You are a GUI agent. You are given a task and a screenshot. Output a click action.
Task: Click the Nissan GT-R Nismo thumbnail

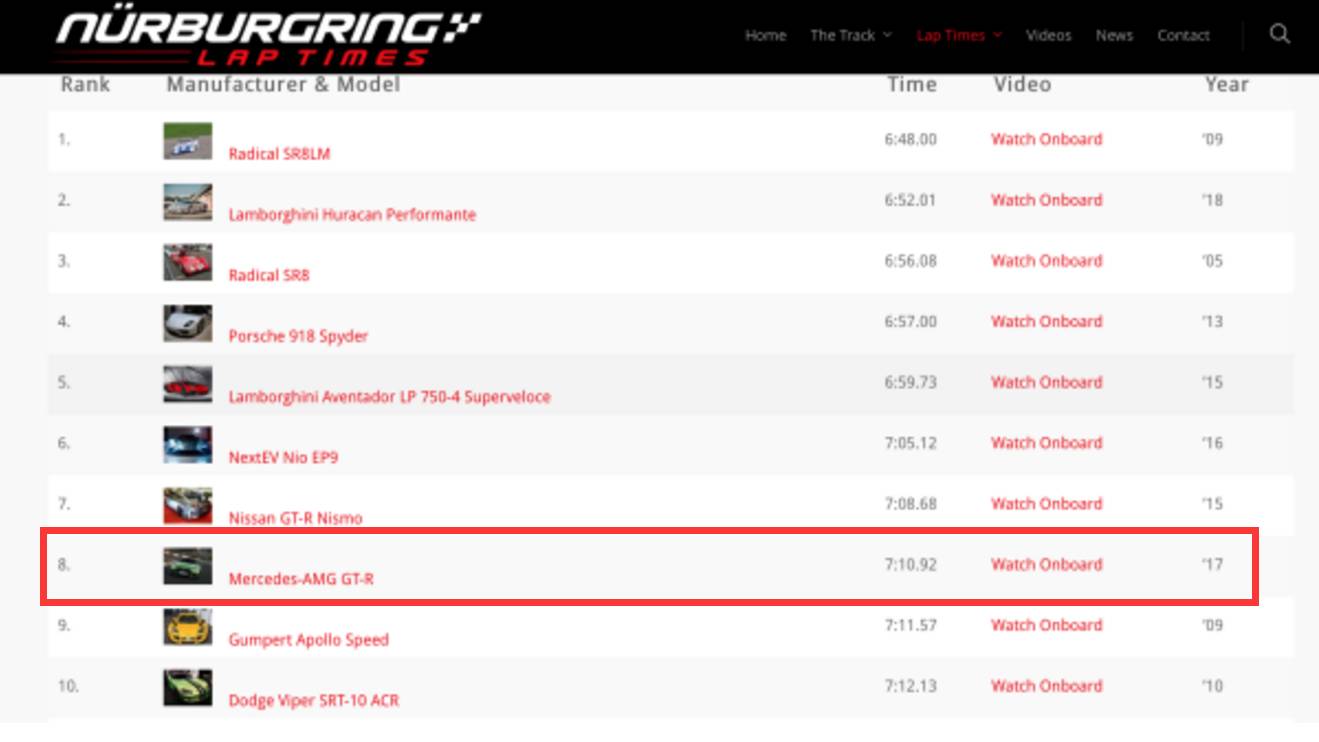click(188, 506)
